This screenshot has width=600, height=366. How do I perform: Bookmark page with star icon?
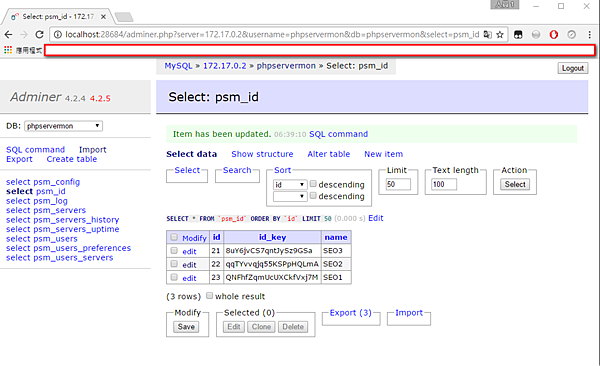click(500, 34)
